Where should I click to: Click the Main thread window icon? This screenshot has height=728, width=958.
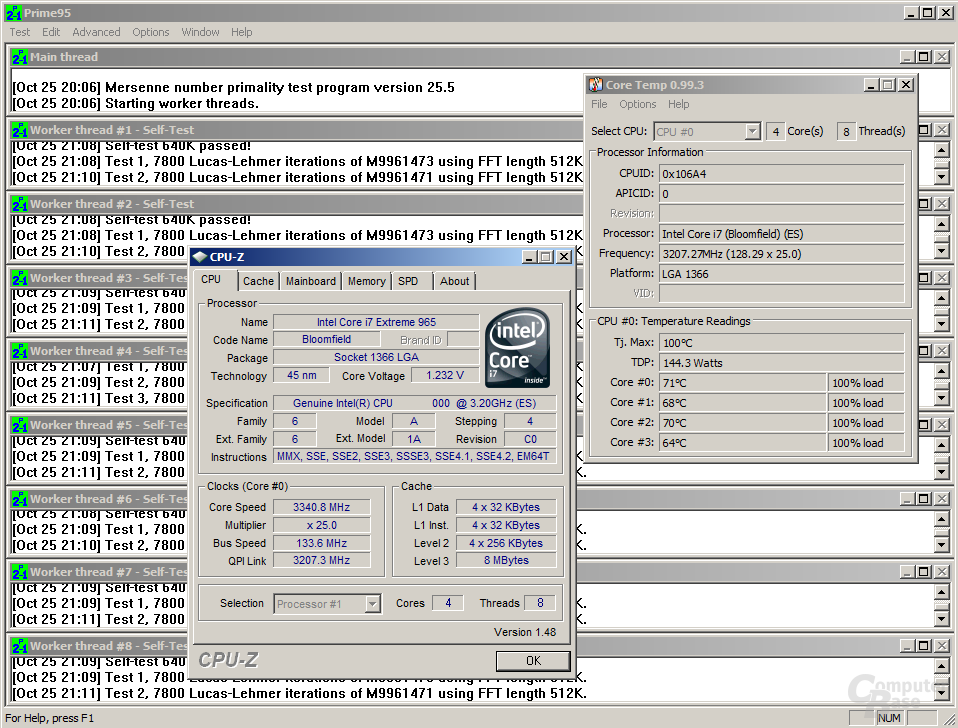(x=20, y=57)
